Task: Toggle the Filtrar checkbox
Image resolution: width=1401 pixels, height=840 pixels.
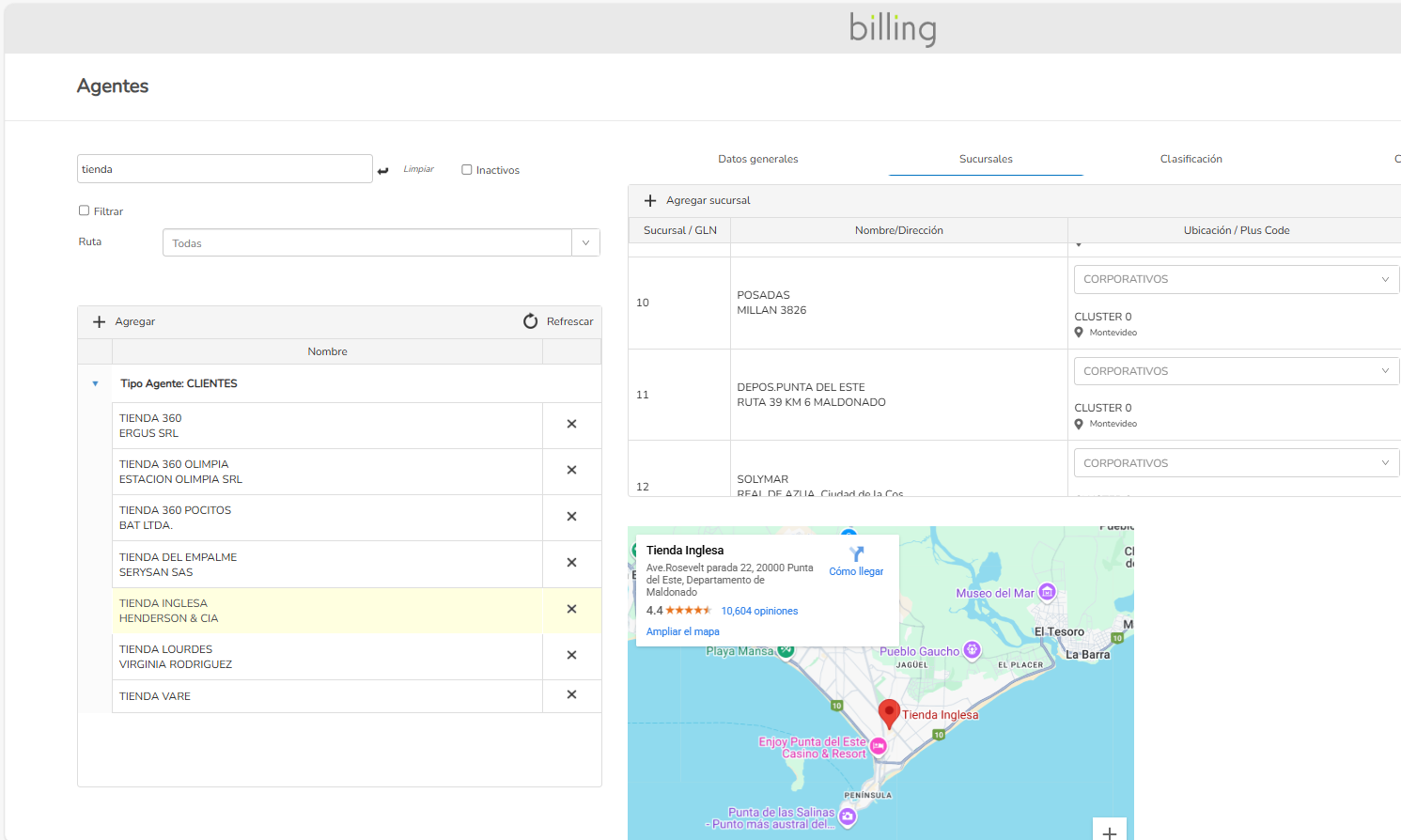Action: click(85, 211)
